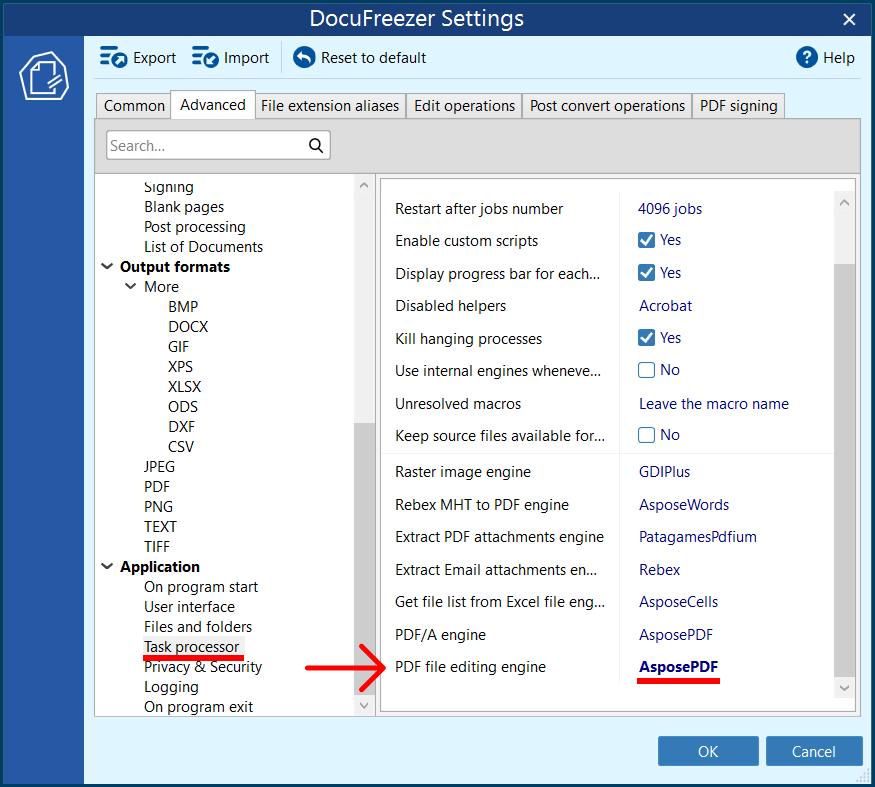Image resolution: width=875 pixels, height=787 pixels.
Task: Open On program start settings
Action: click(201, 587)
